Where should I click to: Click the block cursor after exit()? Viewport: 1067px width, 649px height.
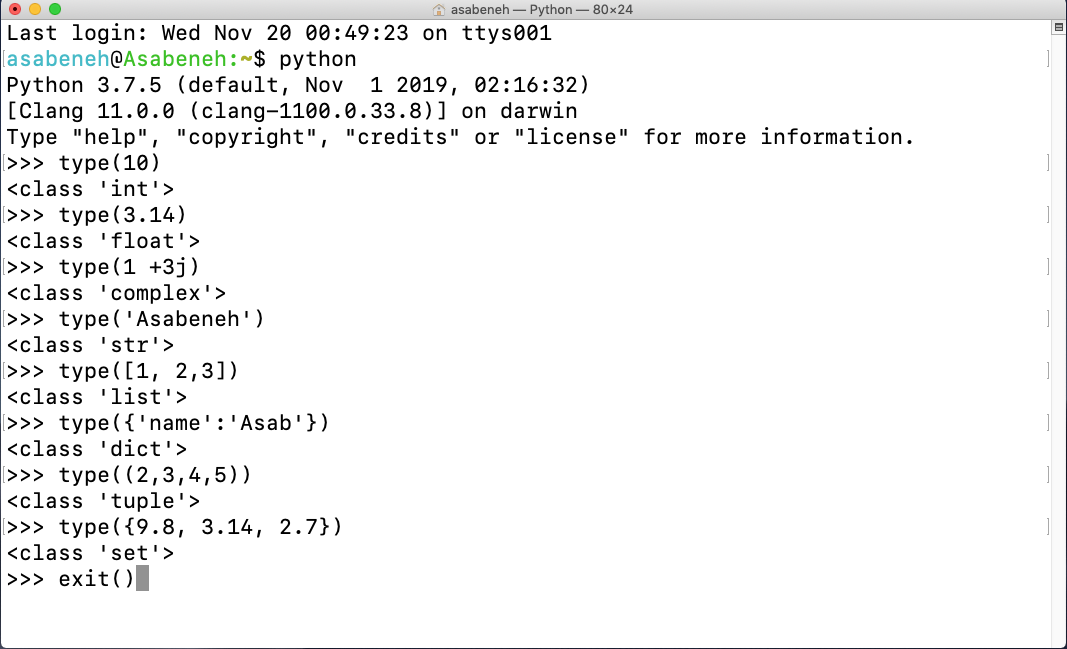(143, 578)
